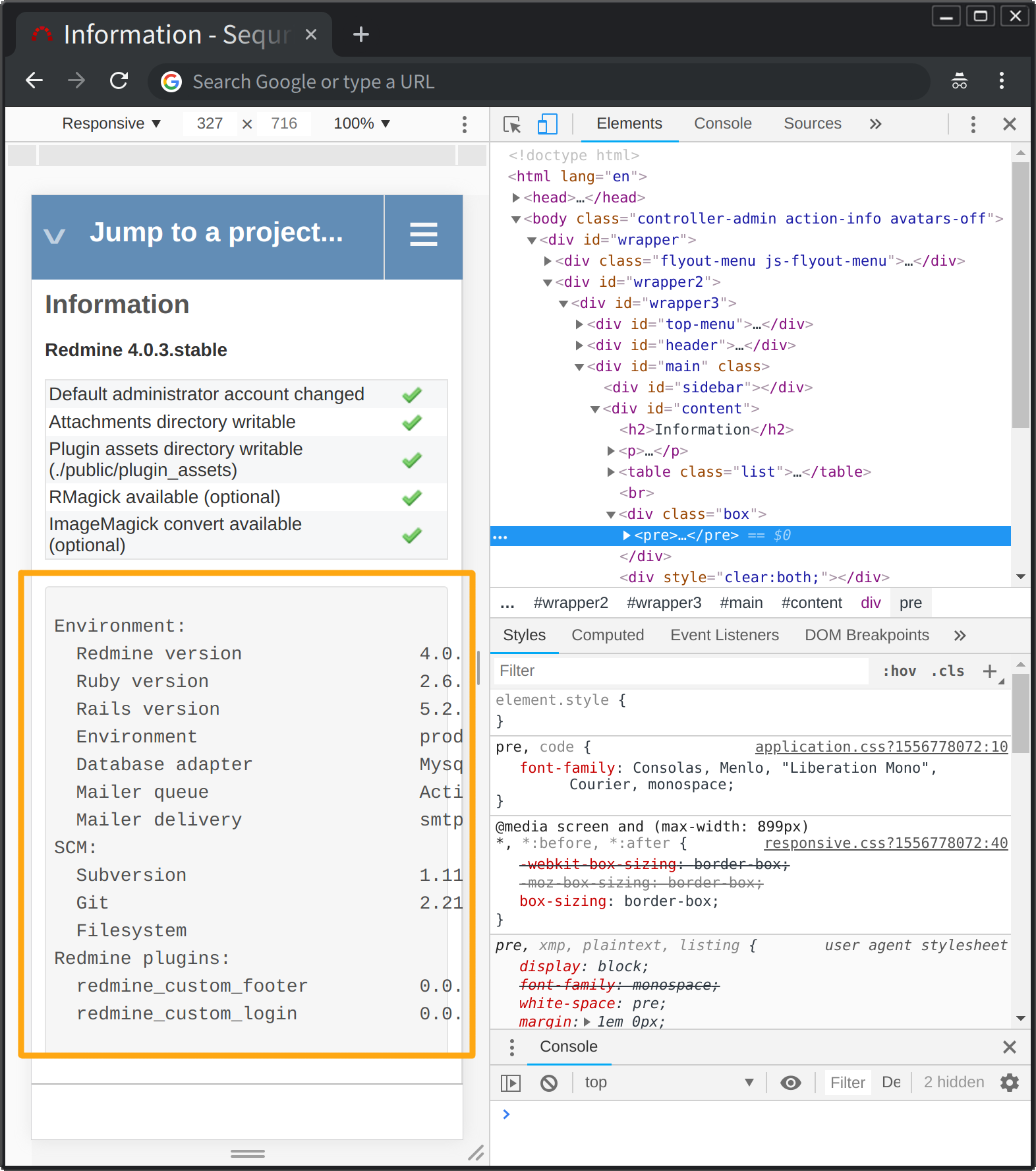The height and width of the screenshot is (1171, 1036).
Task: Open the Computed pane tab
Action: click(608, 635)
